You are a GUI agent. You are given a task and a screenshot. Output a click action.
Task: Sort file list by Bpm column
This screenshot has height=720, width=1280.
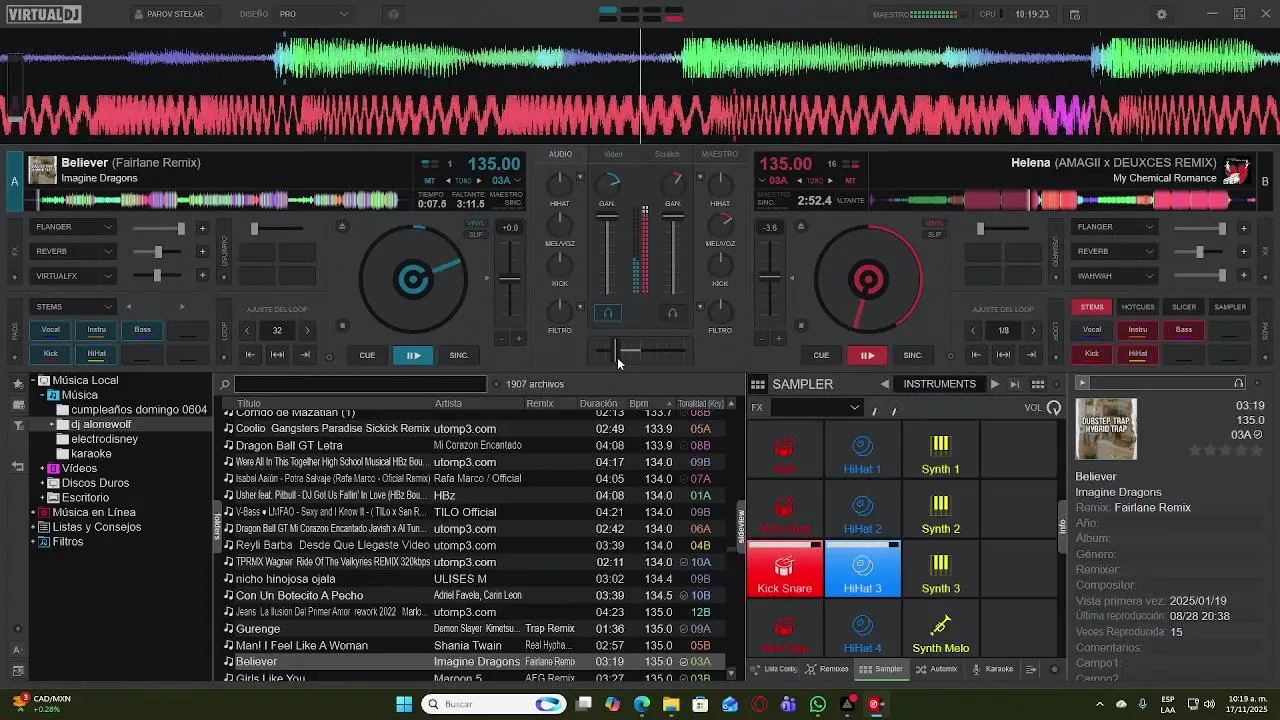tap(639, 404)
